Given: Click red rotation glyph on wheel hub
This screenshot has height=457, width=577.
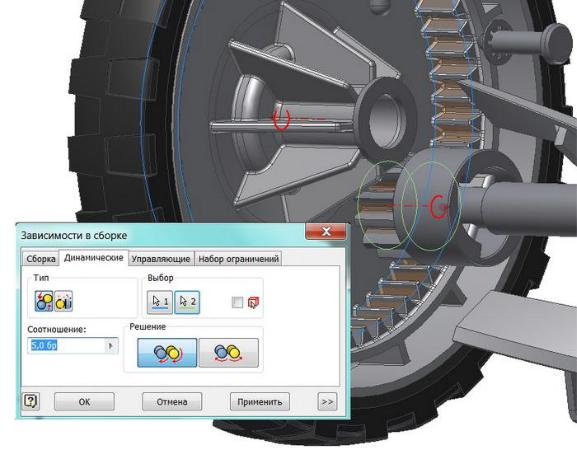Looking at the screenshot, I should (282, 118).
